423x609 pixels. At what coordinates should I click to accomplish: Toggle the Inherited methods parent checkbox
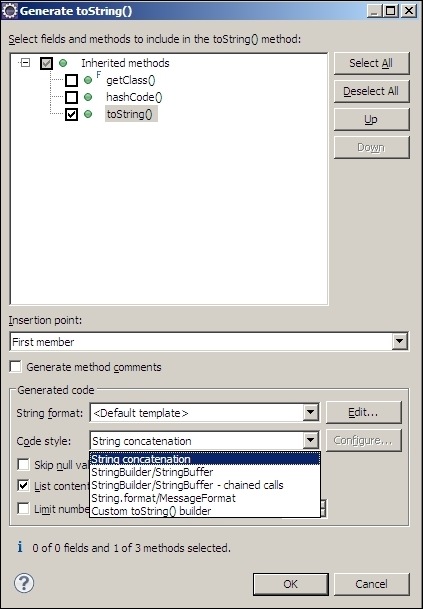click(x=47, y=63)
